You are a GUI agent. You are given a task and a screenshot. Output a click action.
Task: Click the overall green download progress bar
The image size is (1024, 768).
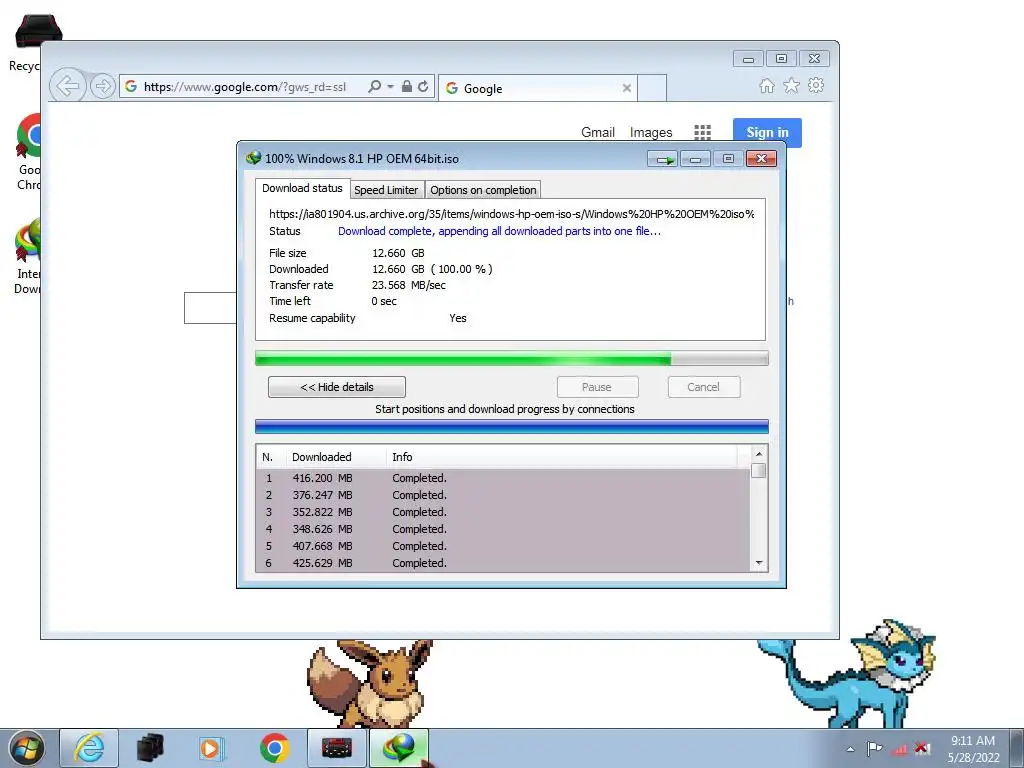click(x=511, y=359)
